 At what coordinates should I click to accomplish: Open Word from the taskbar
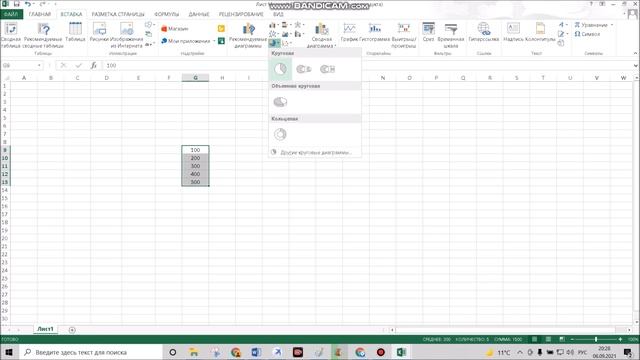(x=256, y=352)
